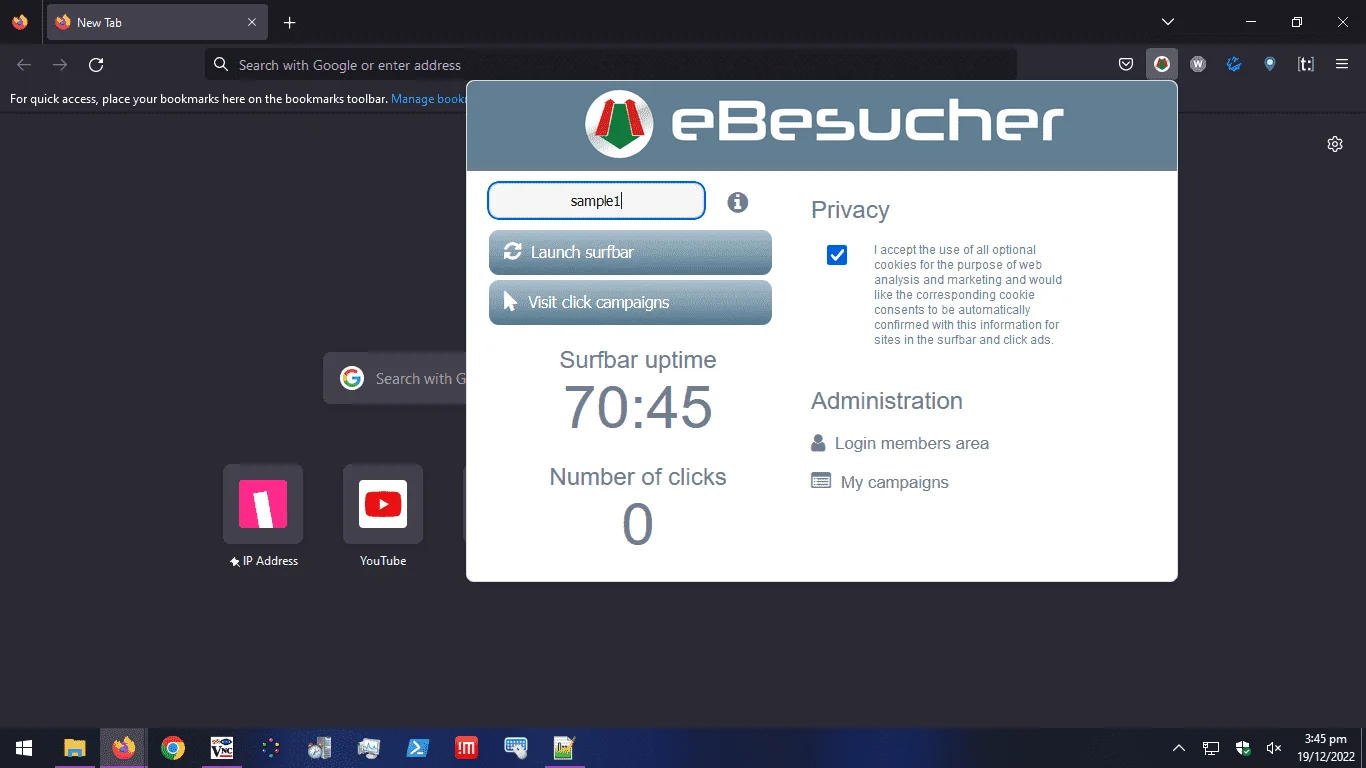Open a new browser tab
Screen dimensions: 1366x768
coord(289,22)
